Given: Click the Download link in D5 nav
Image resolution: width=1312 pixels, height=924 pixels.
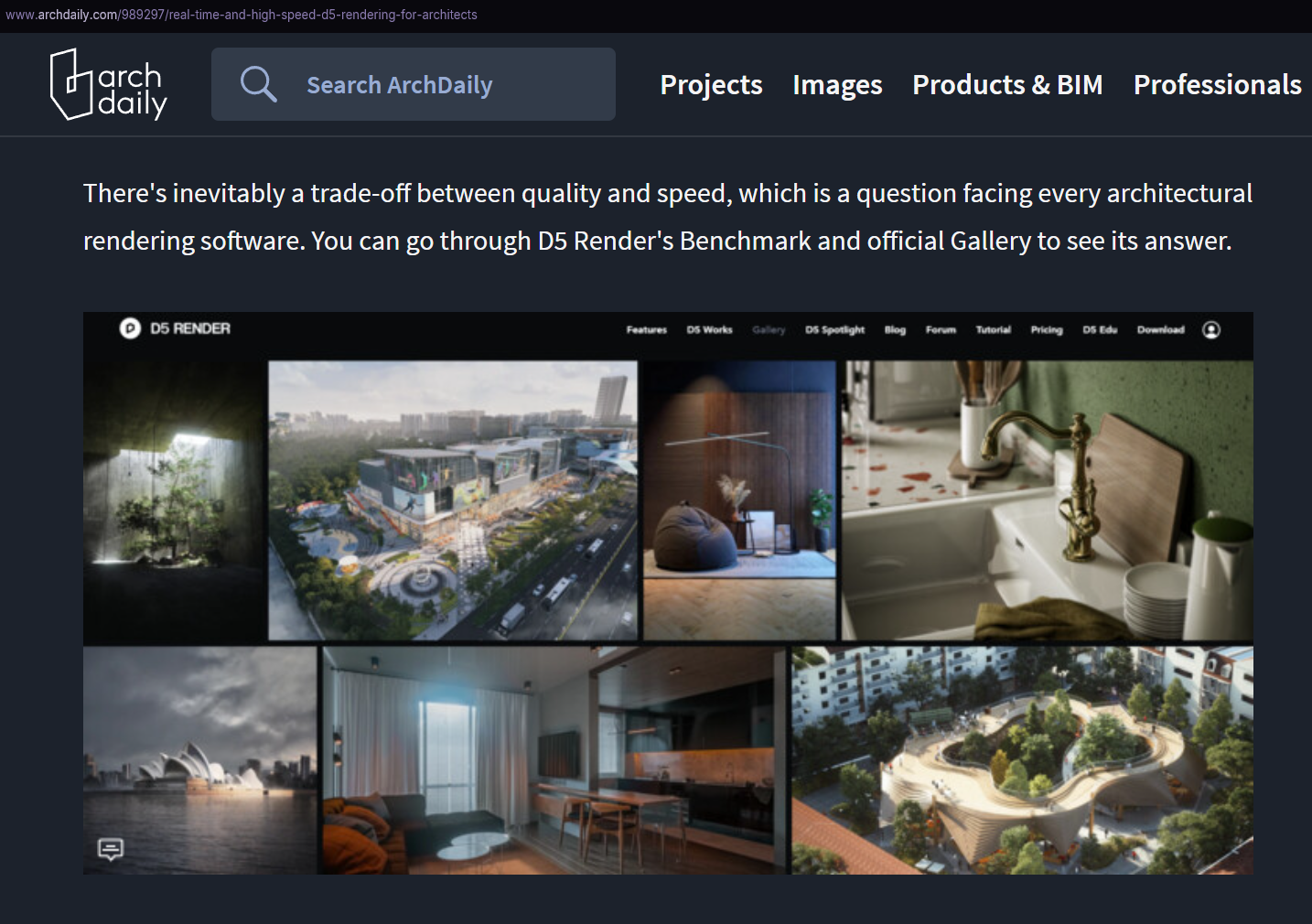Looking at the screenshot, I should pos(1160,329).
